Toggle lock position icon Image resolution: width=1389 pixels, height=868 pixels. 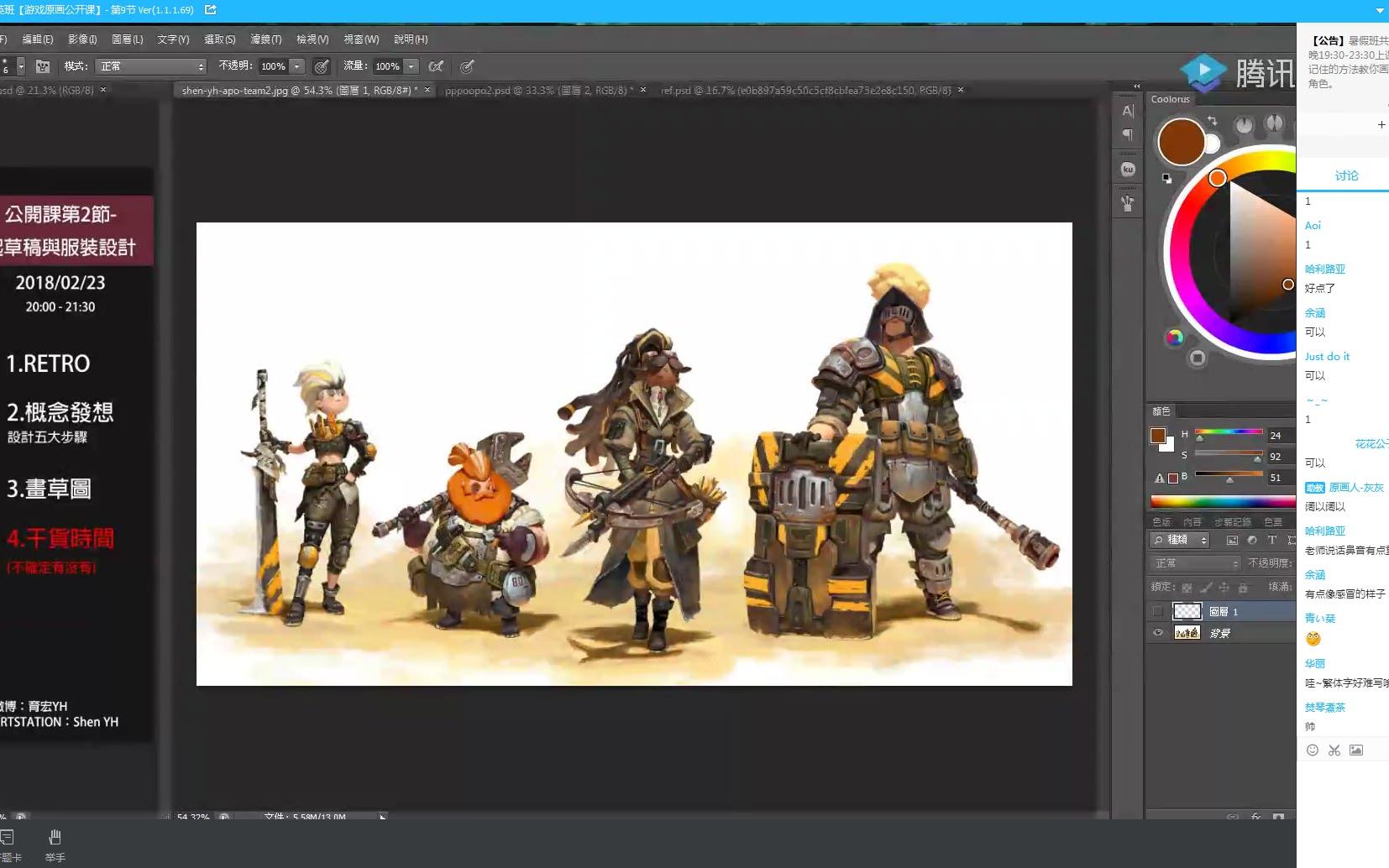click(1224, 588)
